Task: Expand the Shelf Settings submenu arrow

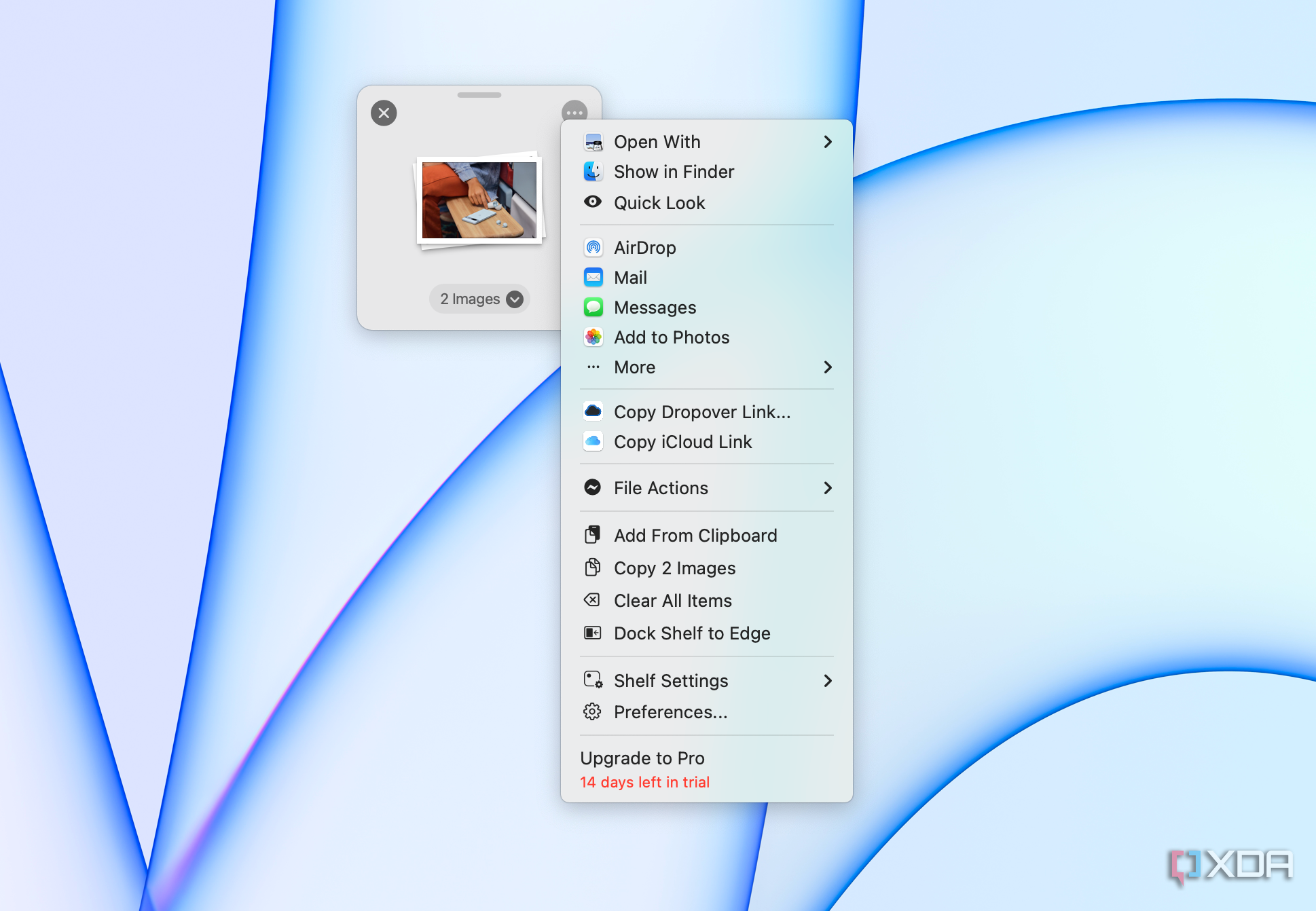Action: tap(828, 681)
